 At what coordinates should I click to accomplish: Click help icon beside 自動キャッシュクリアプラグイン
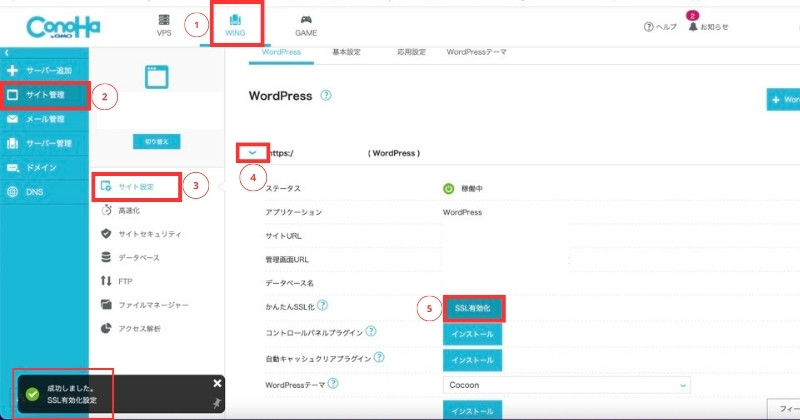[x=379, y=357]
